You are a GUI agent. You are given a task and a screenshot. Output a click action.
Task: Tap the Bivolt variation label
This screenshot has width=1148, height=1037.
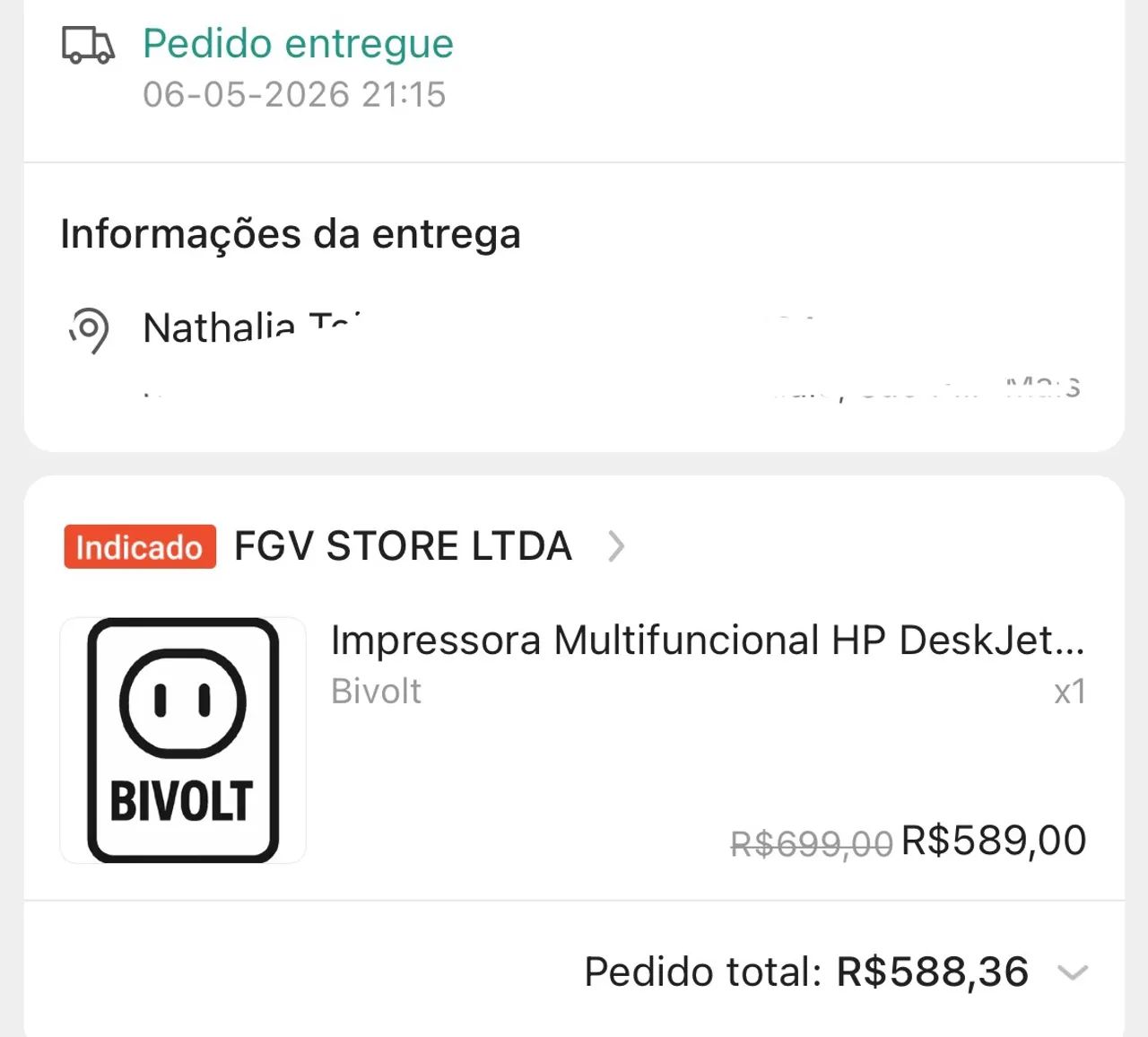[x=376, y=692]
